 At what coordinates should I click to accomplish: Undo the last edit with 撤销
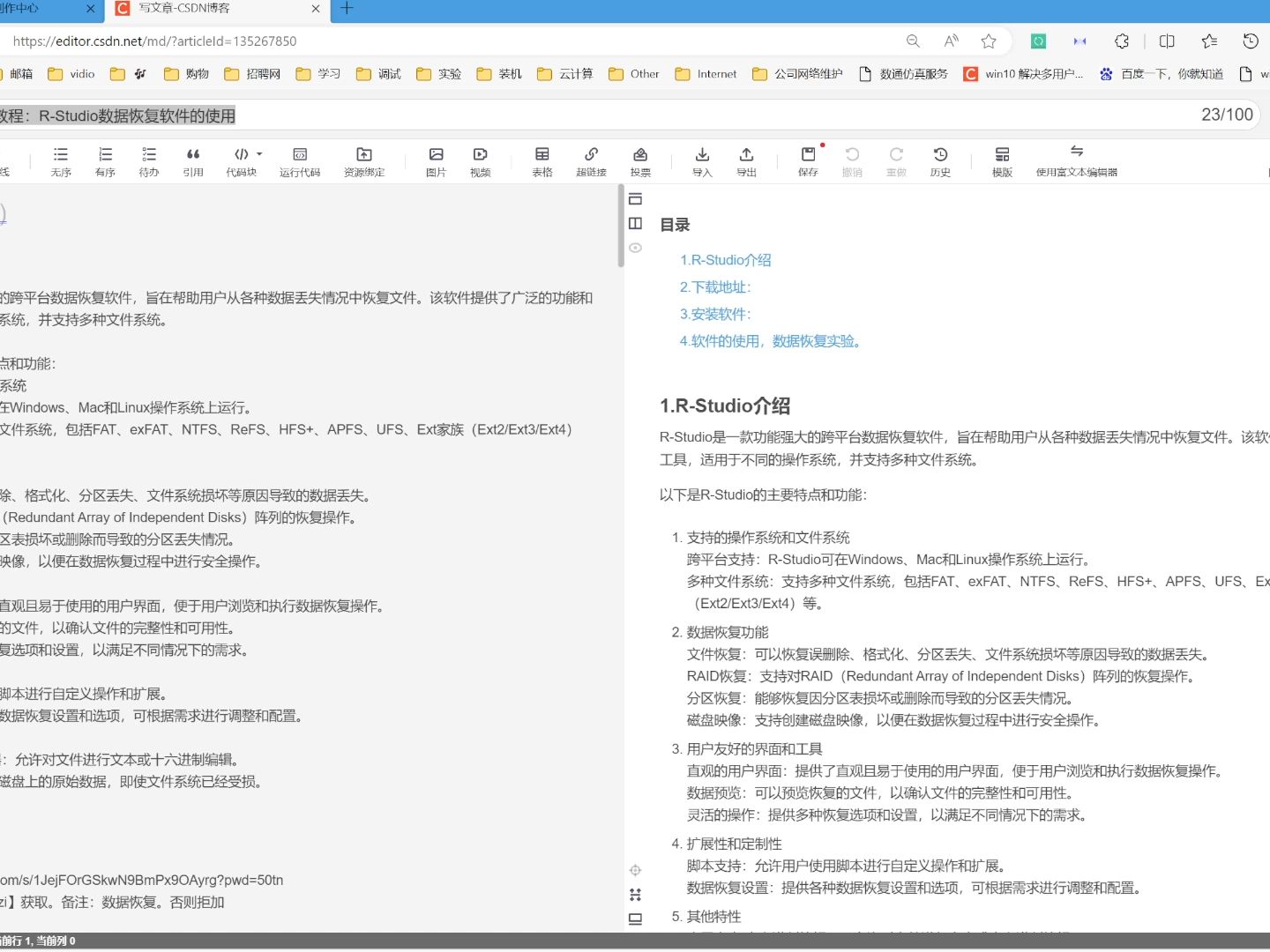852,161
